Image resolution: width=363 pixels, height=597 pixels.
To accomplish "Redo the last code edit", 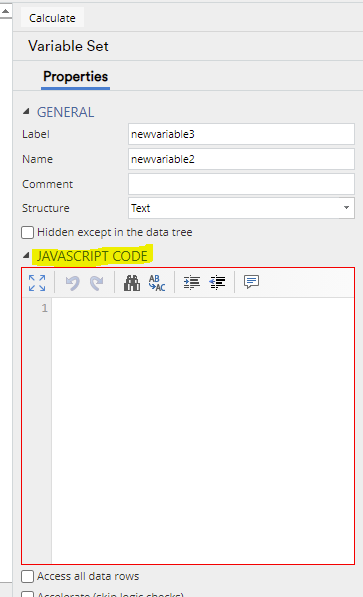I will click(96, 283).
